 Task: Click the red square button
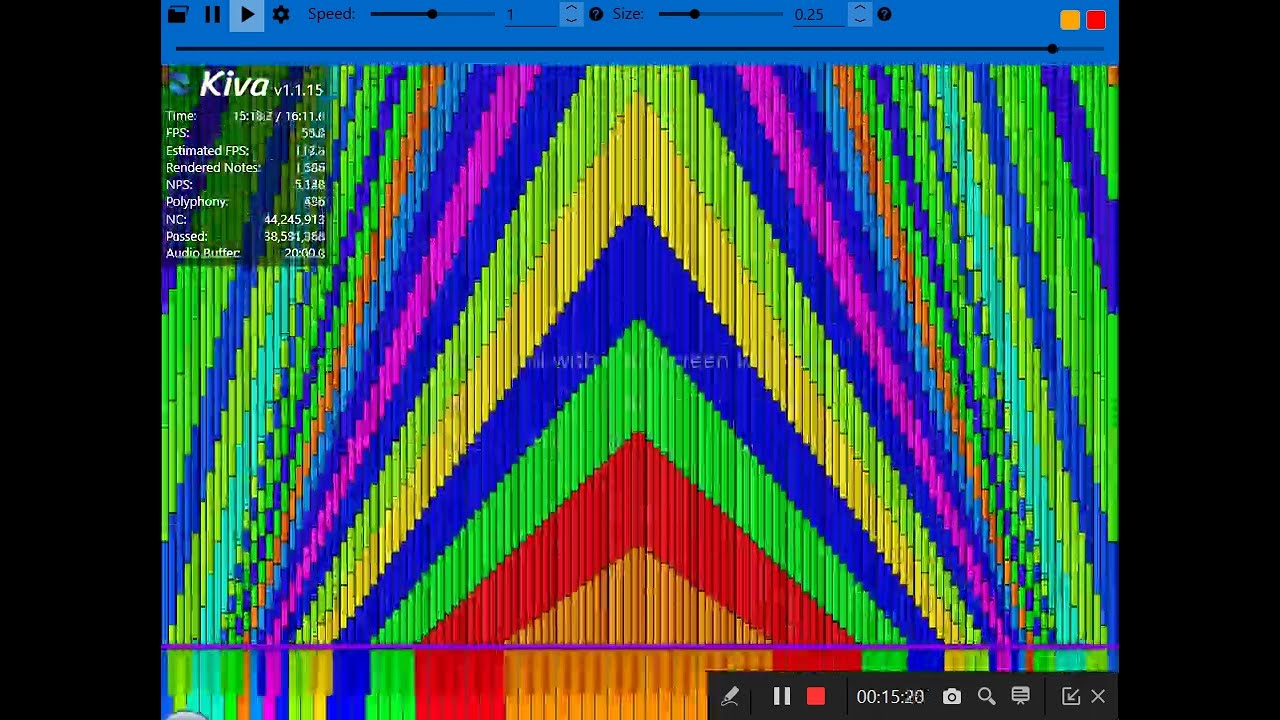tap(1096, 20)
